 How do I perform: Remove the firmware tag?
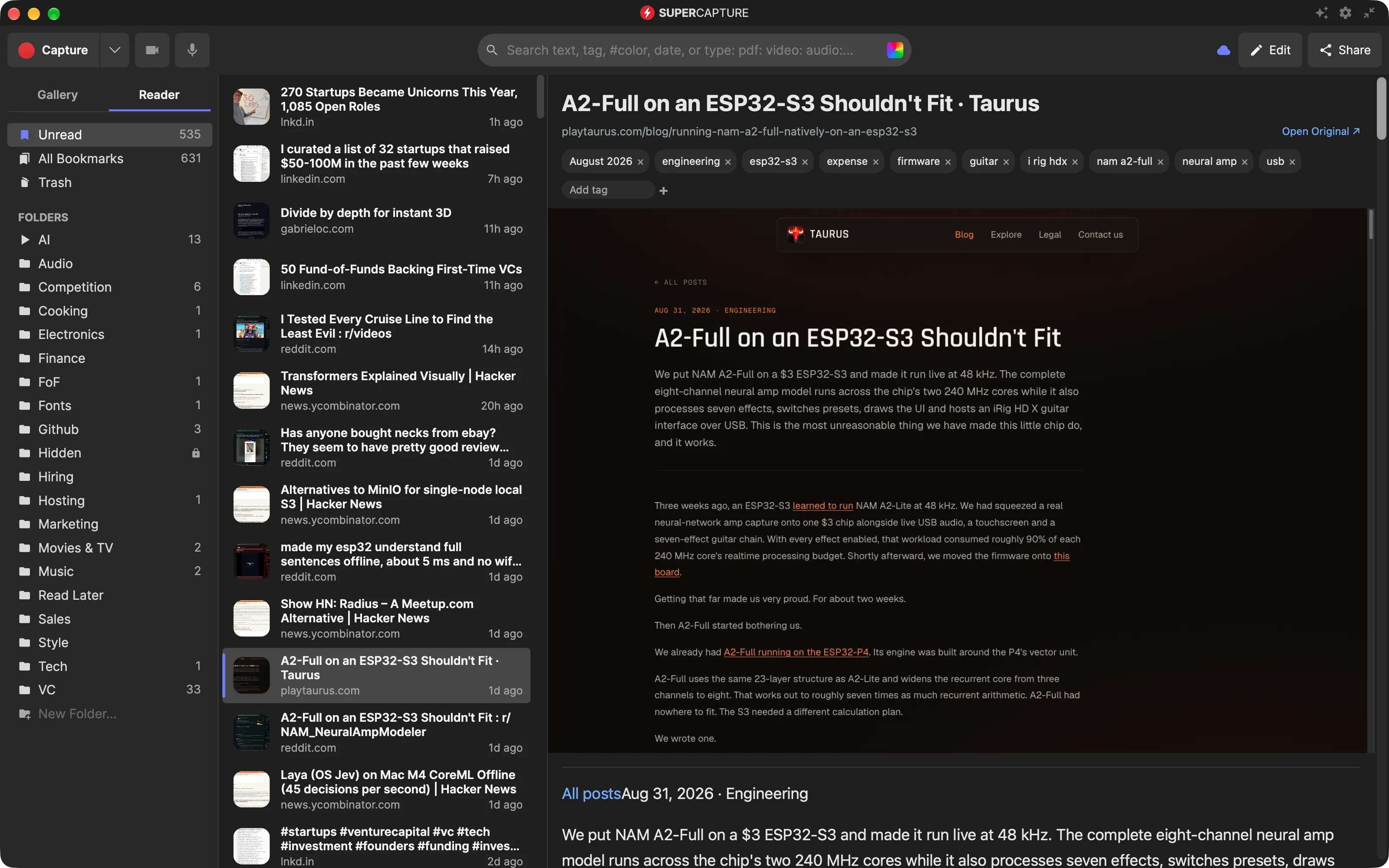click(x=948, y=162)
